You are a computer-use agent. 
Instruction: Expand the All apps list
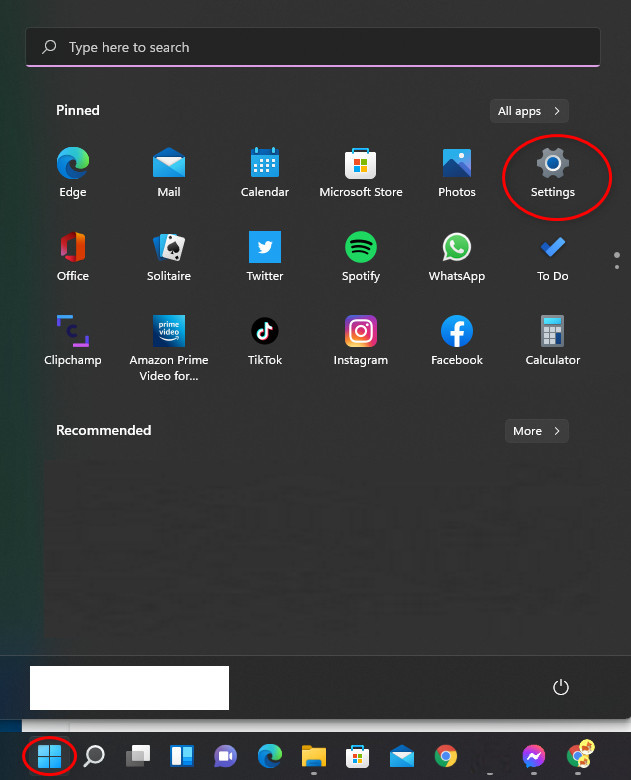(x=529, y=111)
